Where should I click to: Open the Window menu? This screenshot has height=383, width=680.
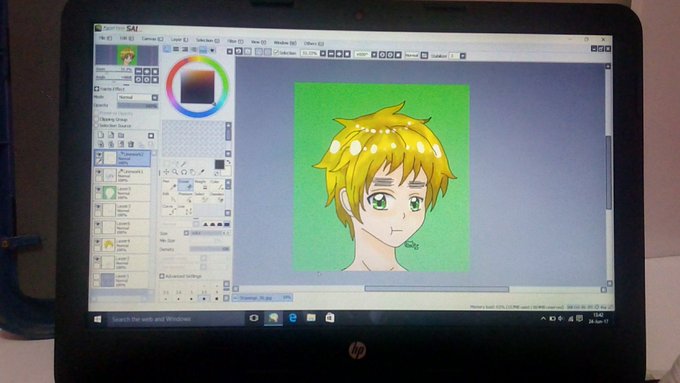click(x=284, y=43)
